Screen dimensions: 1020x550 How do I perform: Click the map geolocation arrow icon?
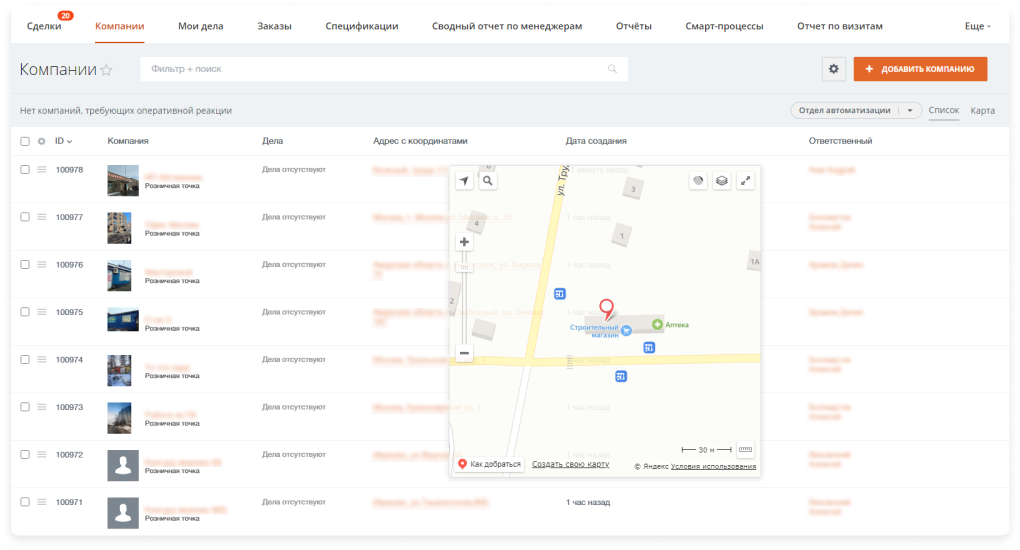(463, 181)
